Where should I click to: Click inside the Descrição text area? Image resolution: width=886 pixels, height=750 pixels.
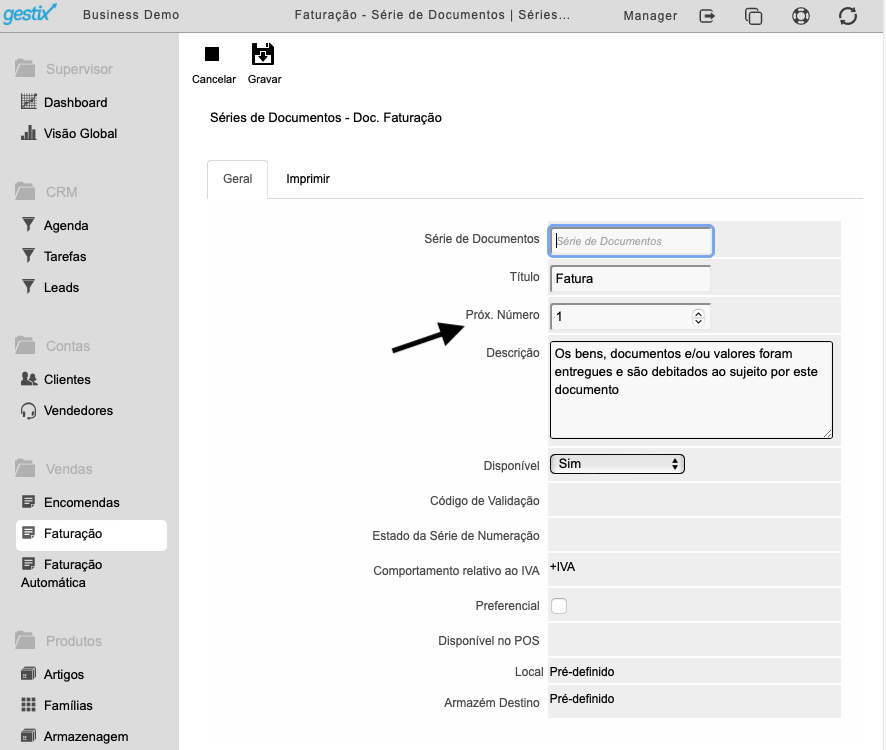[x=691, y=390]
